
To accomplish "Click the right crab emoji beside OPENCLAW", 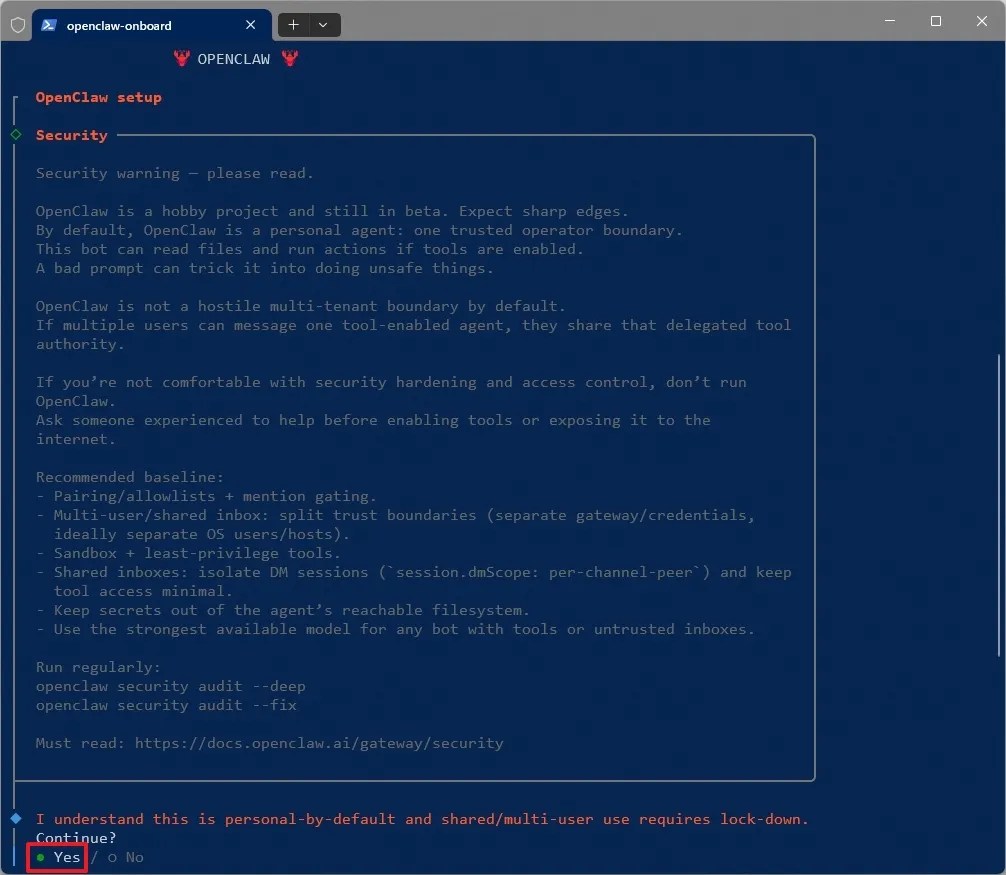I will coord(289,59).
